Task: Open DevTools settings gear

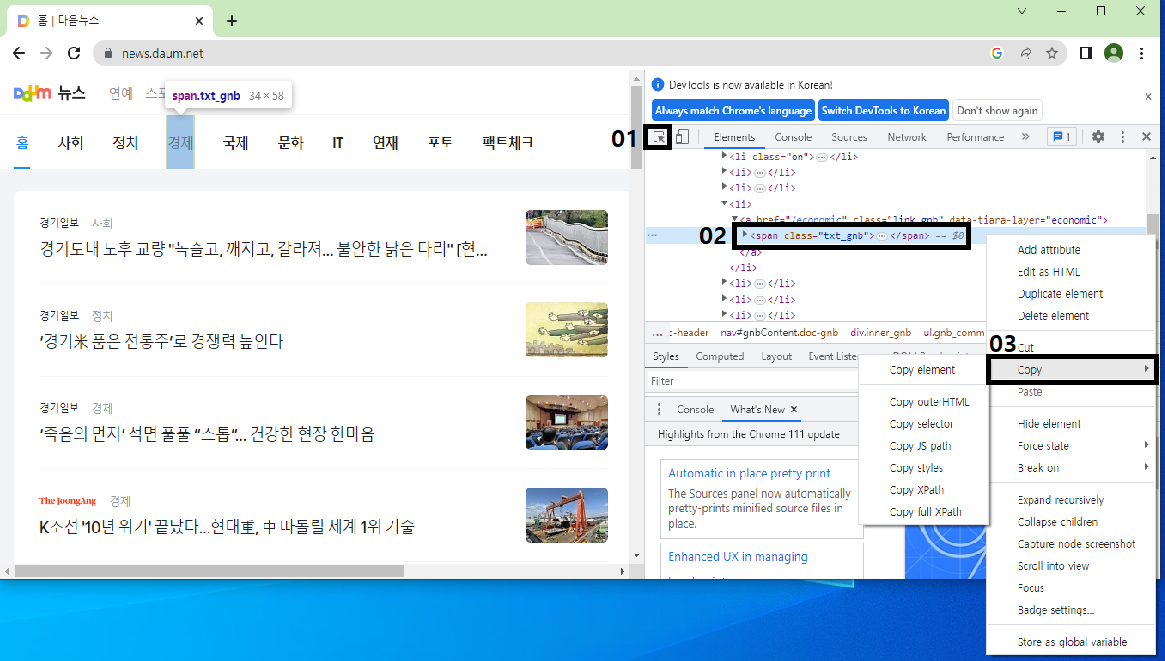Action: click(1098, 137)
